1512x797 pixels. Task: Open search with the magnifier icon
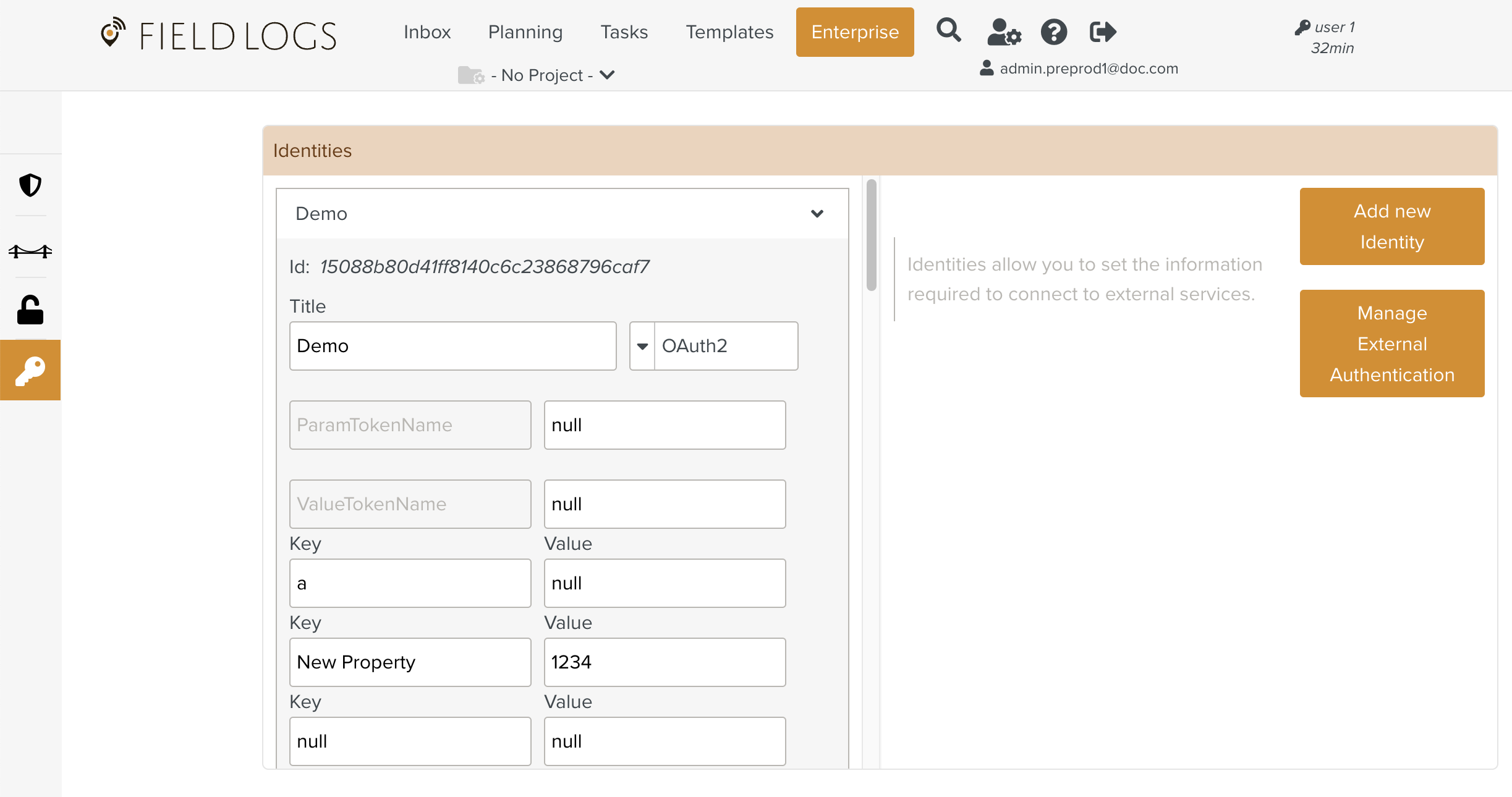click(x=948, y=31)
